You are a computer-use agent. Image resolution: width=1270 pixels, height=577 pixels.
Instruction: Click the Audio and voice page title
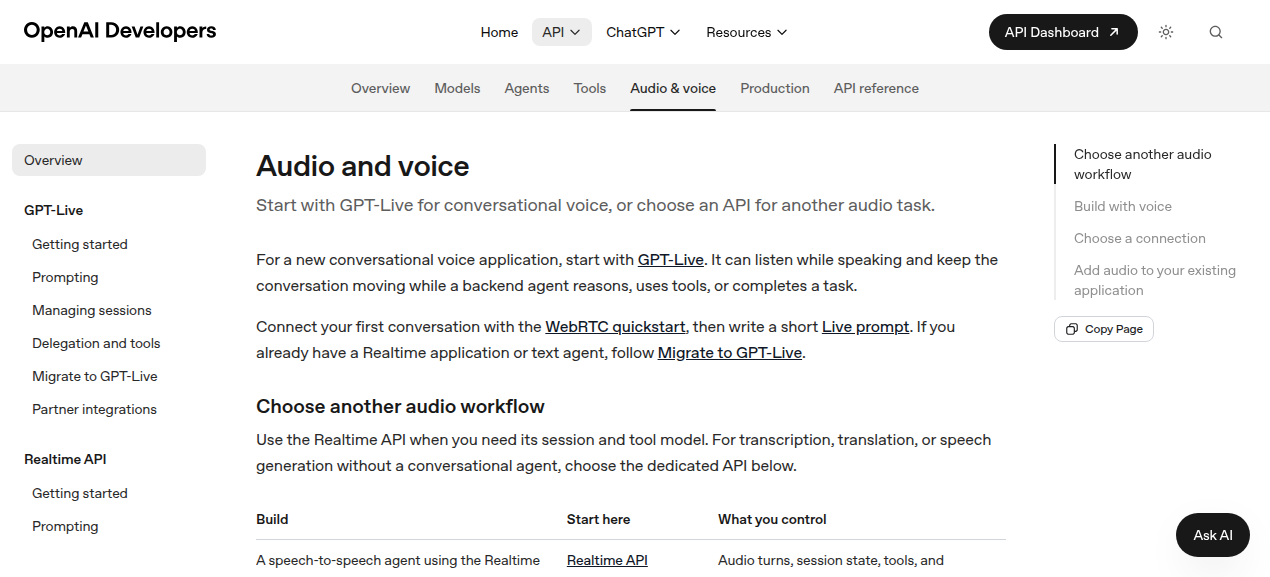pyautogui.click(x=363, y=166)
